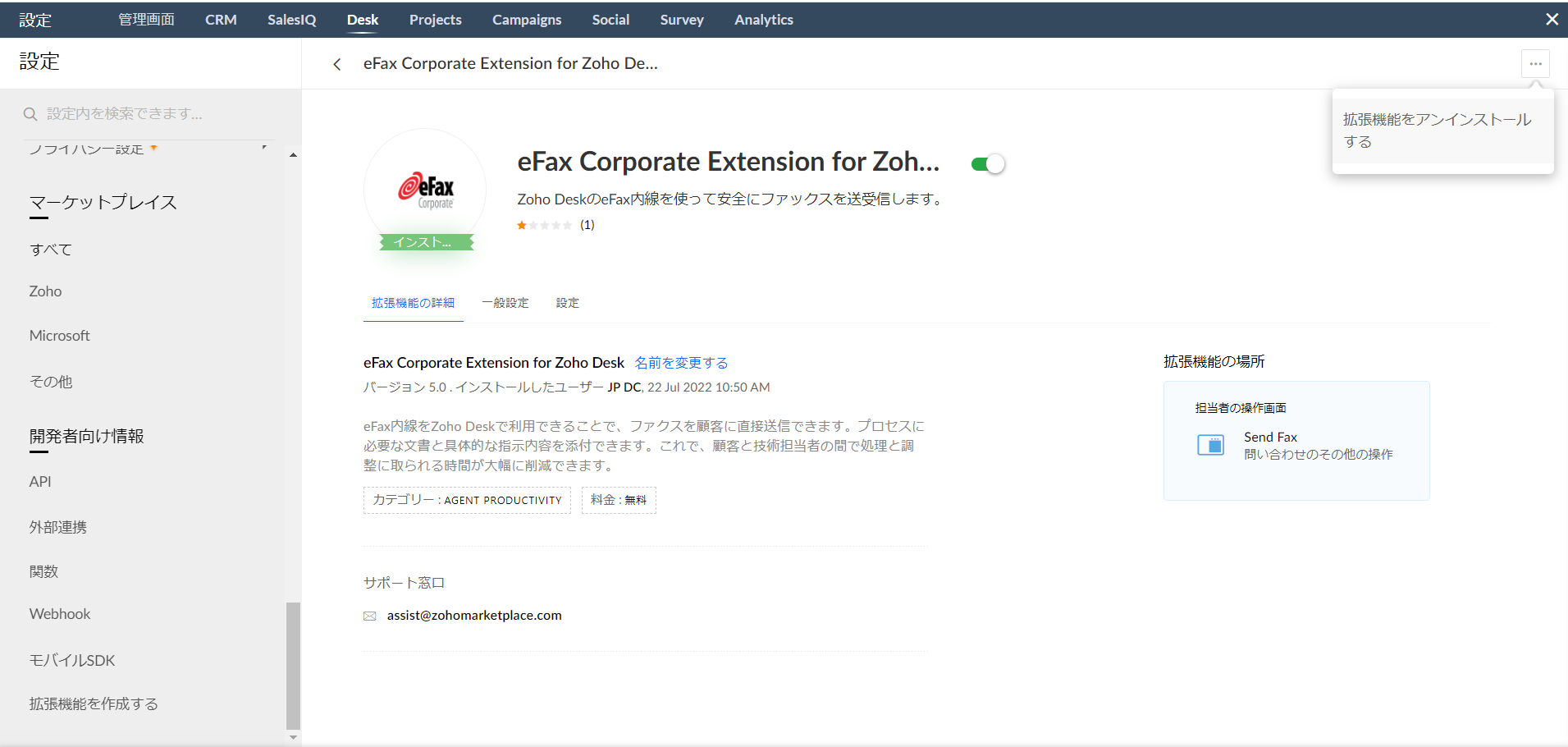This screenshot has width=1568, height=747.
Task: Click the sidebar scrollbar thumb
Action: coord(293,666)
